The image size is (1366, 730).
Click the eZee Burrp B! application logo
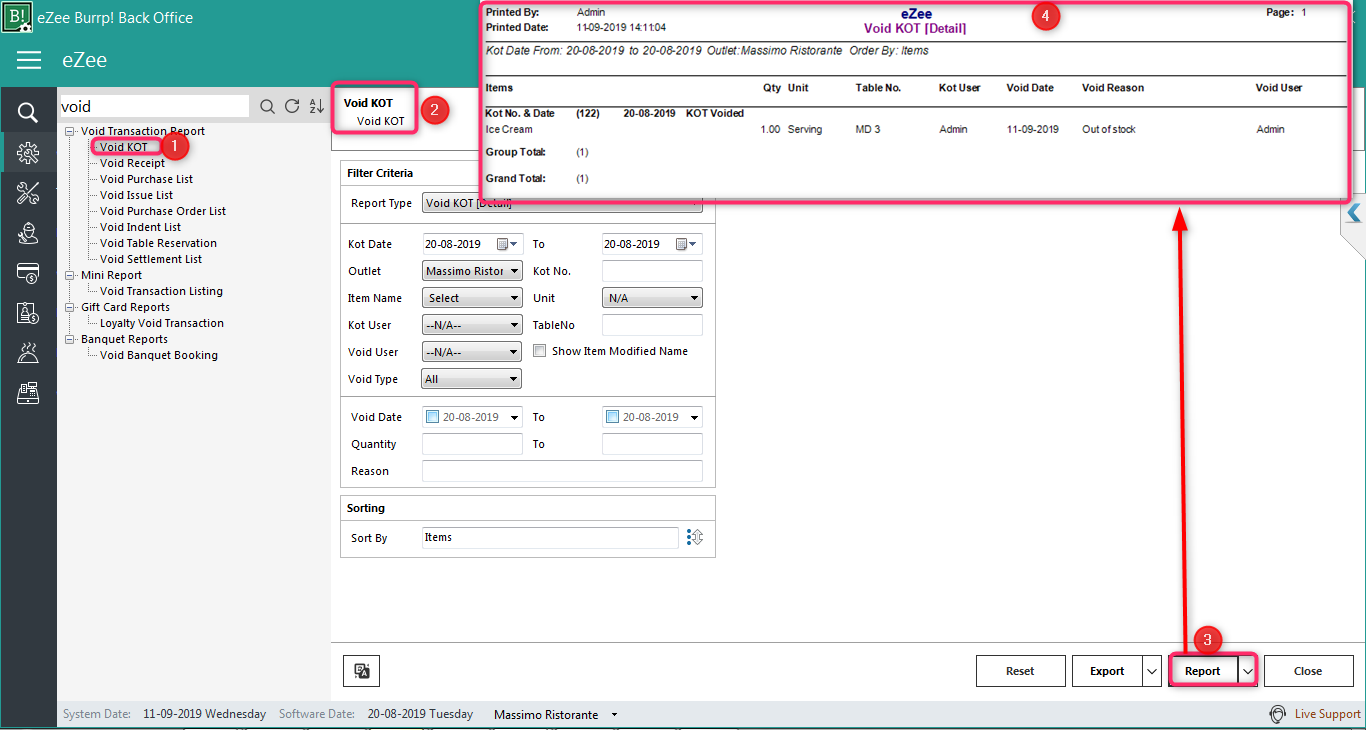pyautogui.click(x=18, y=17)
